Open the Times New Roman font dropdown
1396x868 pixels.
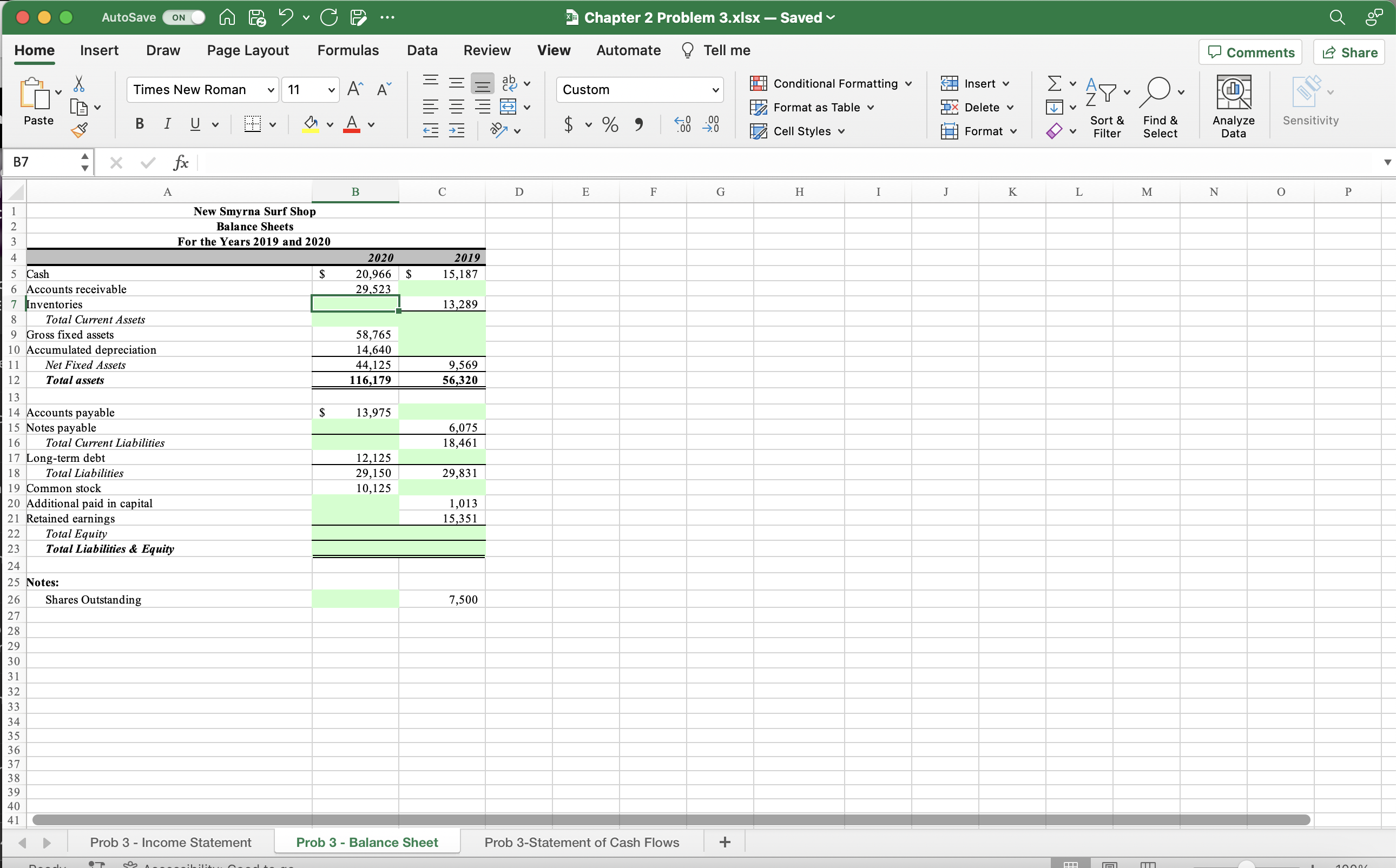point(270,90)
